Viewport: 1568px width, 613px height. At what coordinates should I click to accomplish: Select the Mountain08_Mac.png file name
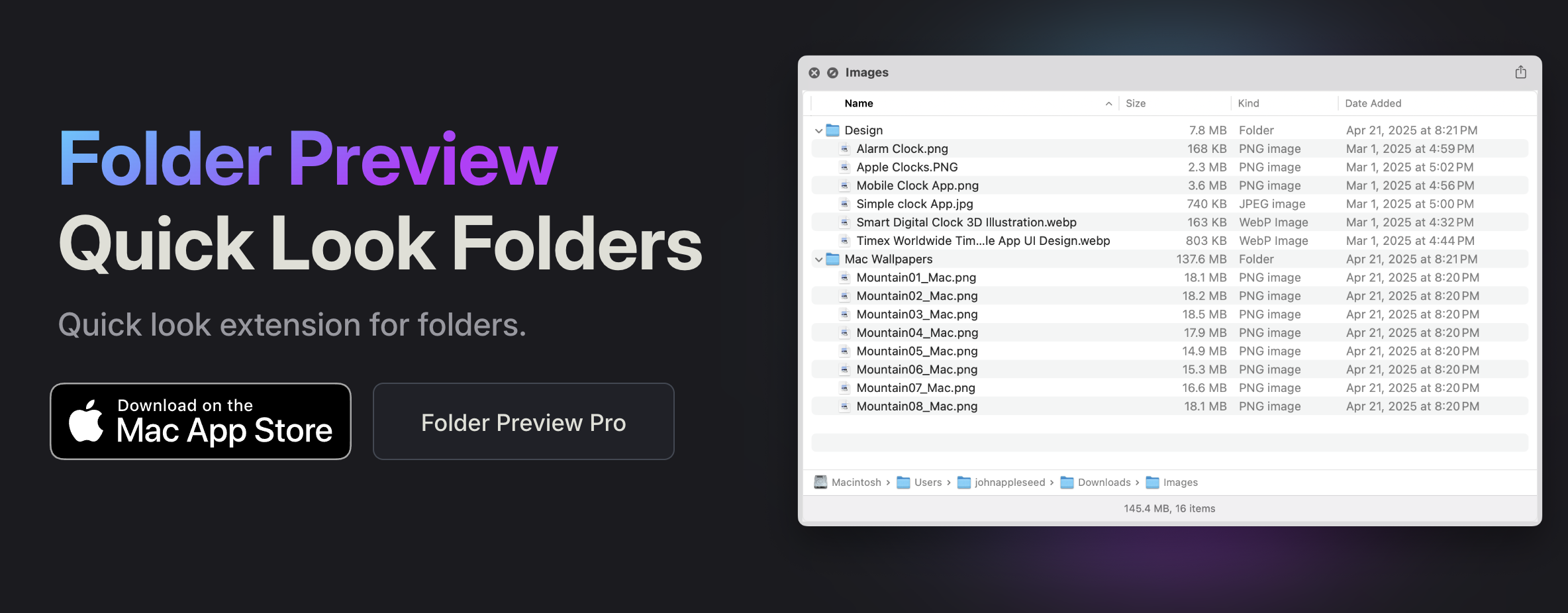916,406
